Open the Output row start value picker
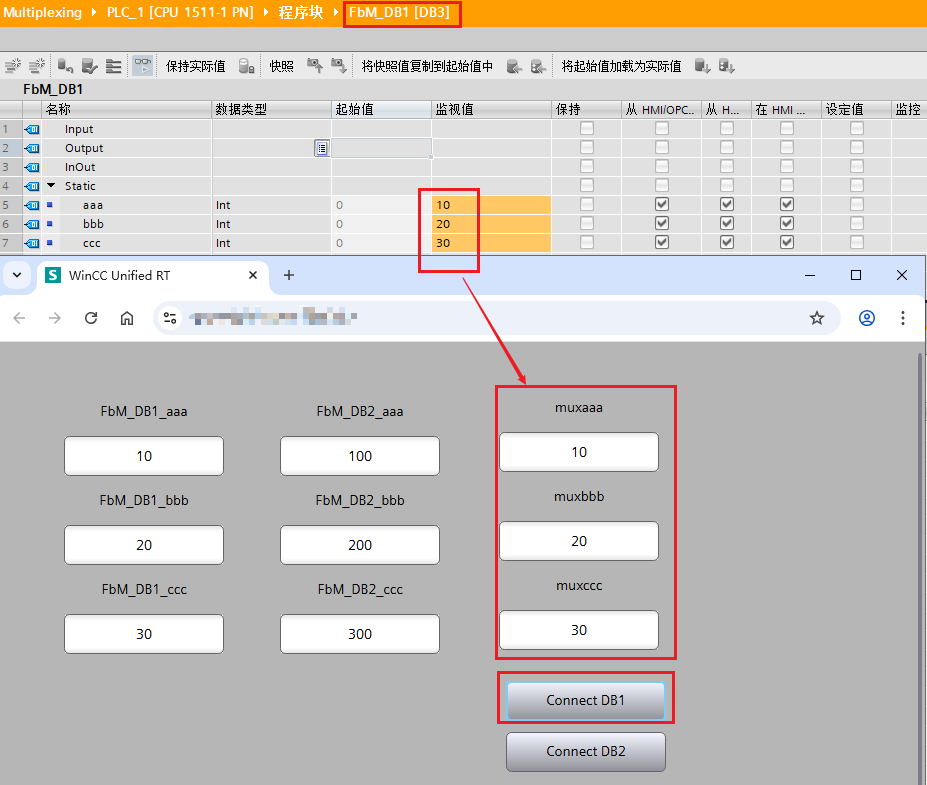The width and height of the screenshot is (927, 785). click(321, 148)
